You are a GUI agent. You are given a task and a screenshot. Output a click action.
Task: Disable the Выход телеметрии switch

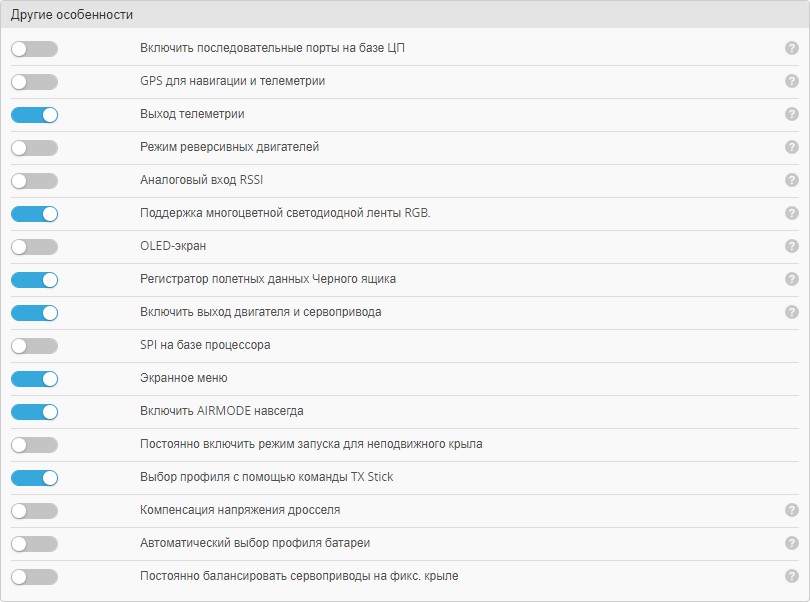34,114
